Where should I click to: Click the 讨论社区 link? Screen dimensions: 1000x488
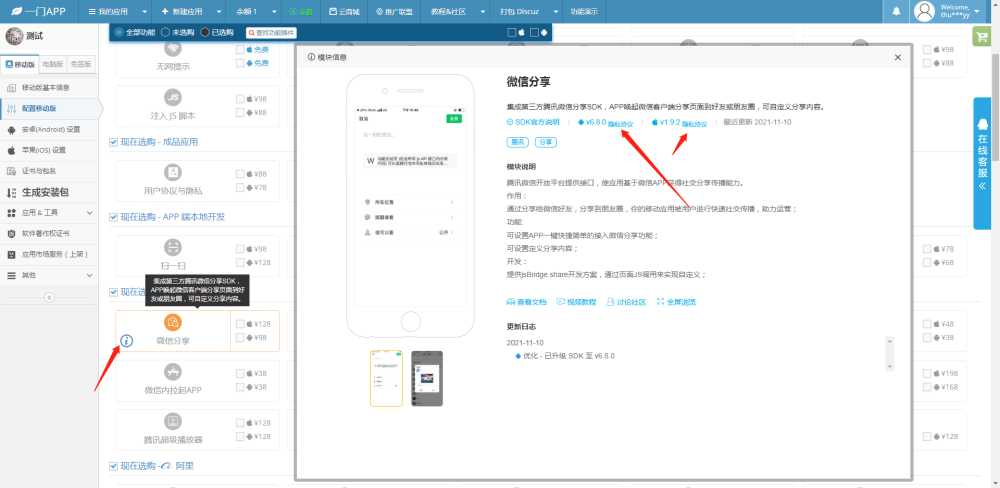click(x=626, y=301)
